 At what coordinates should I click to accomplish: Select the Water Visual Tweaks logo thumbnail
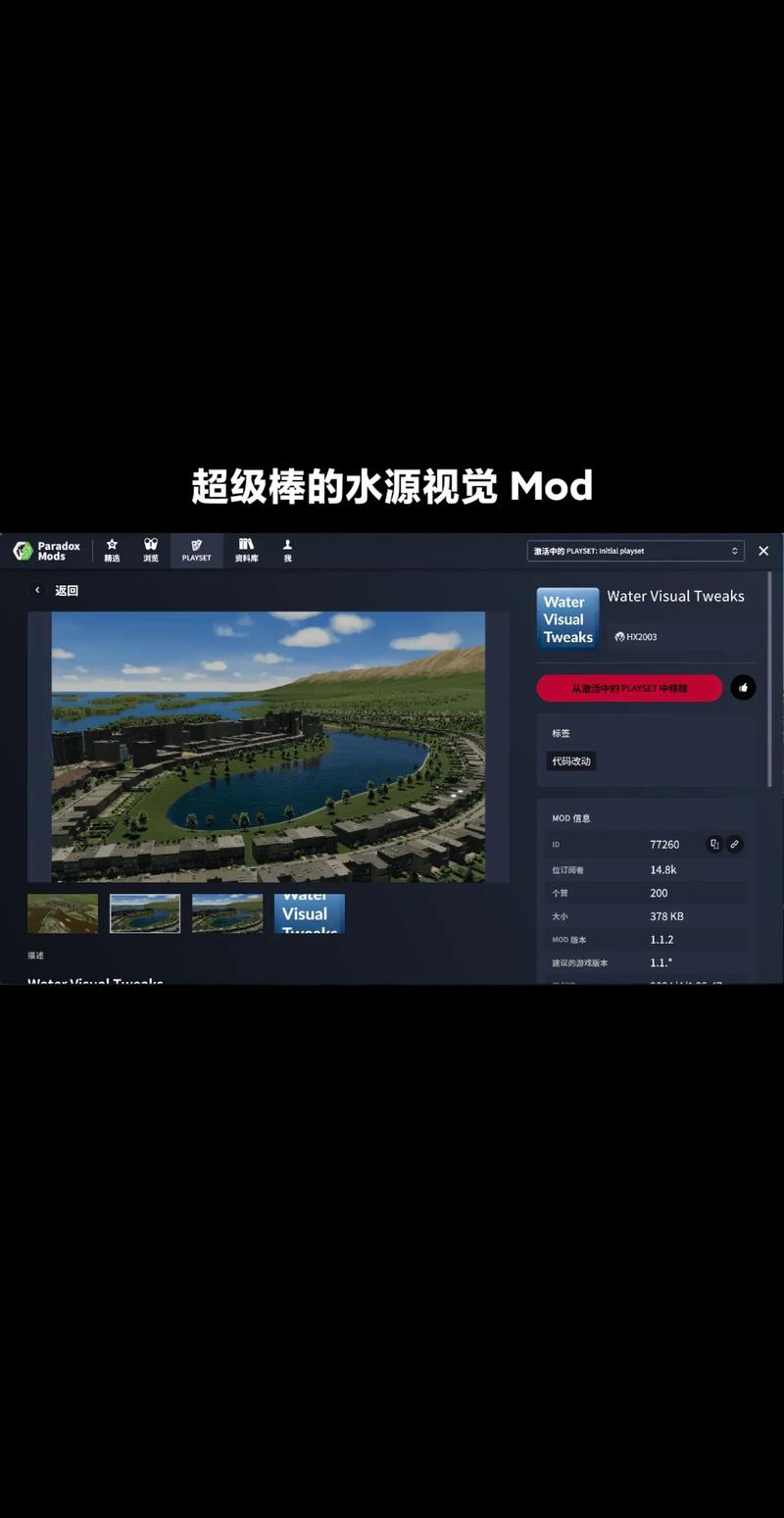tap(308, 912)
